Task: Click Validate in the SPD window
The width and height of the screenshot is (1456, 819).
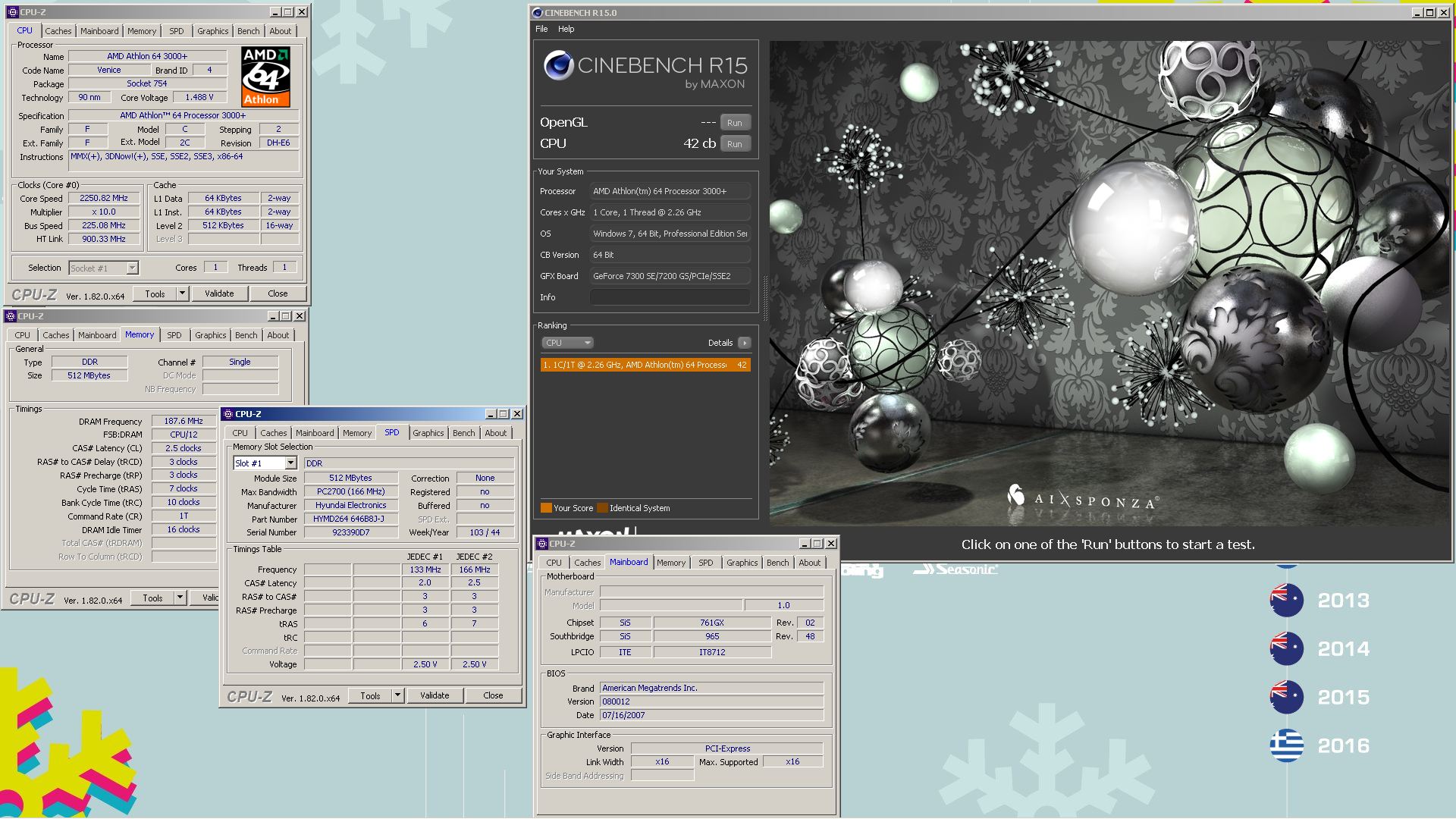Action: point(435,695)
